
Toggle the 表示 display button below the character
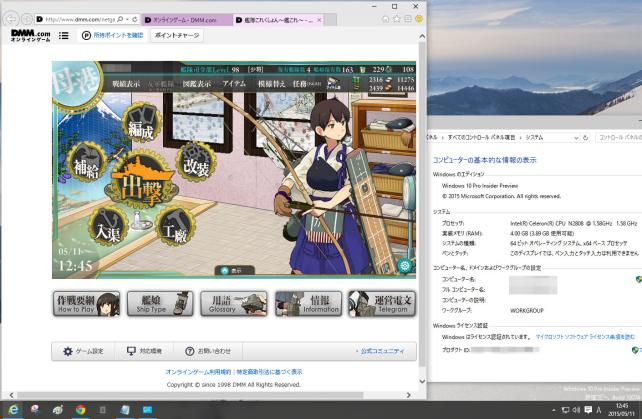234,270
